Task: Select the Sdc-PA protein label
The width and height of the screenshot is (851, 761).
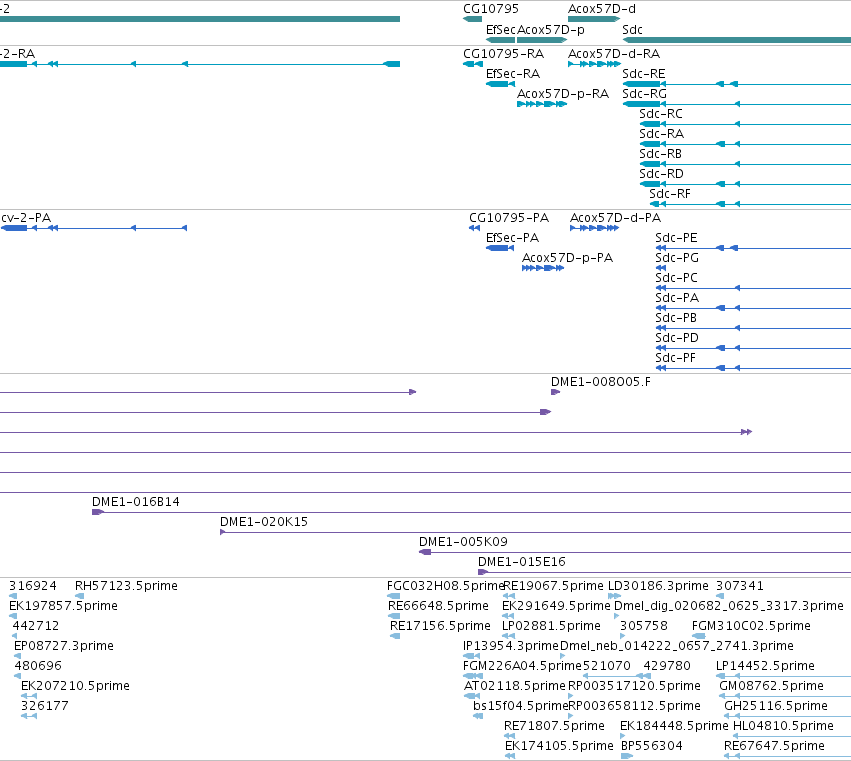Action: 677,299
